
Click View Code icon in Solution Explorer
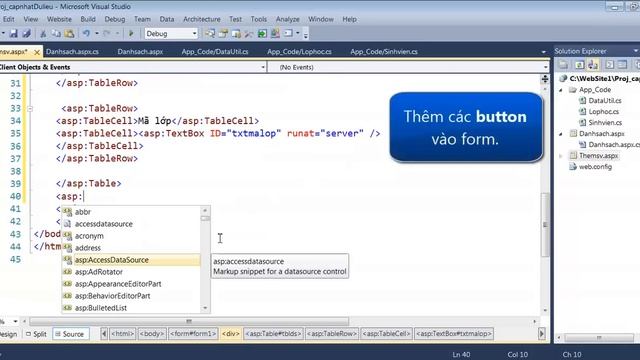pyautogui.click(x=609, y=64)
